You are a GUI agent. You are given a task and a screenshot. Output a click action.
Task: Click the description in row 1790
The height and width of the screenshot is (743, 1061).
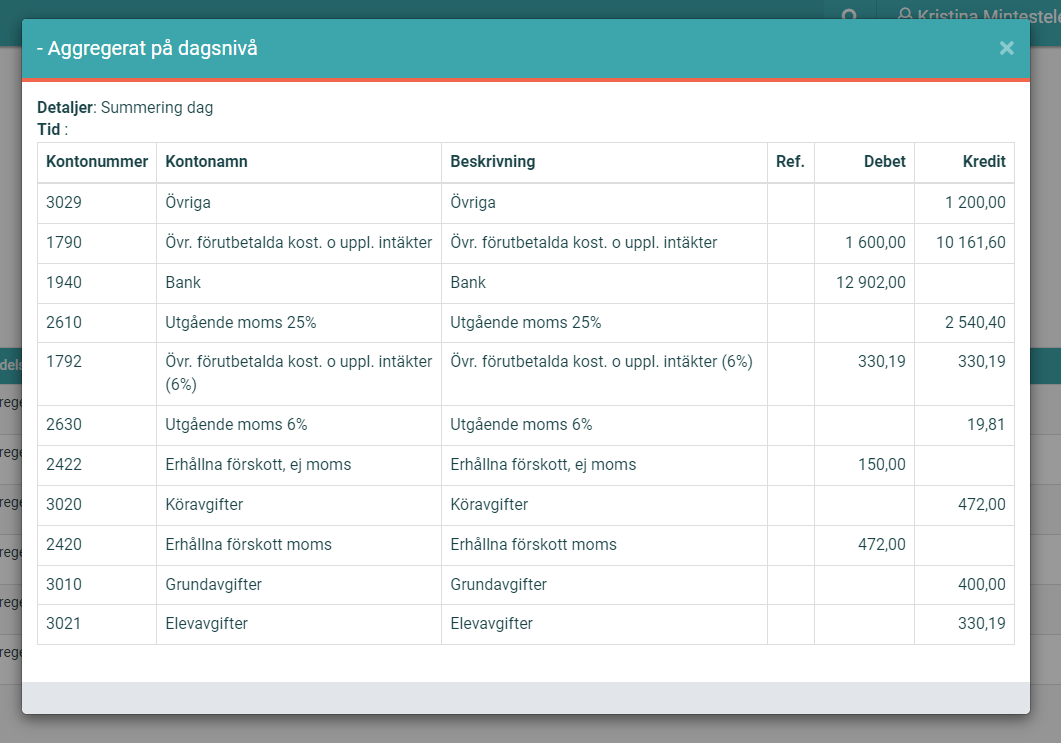tap(584, 242)
